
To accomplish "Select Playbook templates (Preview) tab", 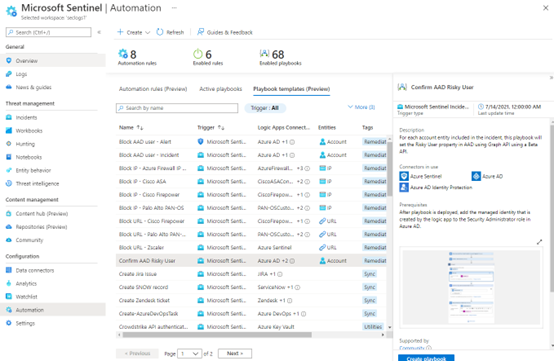I will click(291, 89).
